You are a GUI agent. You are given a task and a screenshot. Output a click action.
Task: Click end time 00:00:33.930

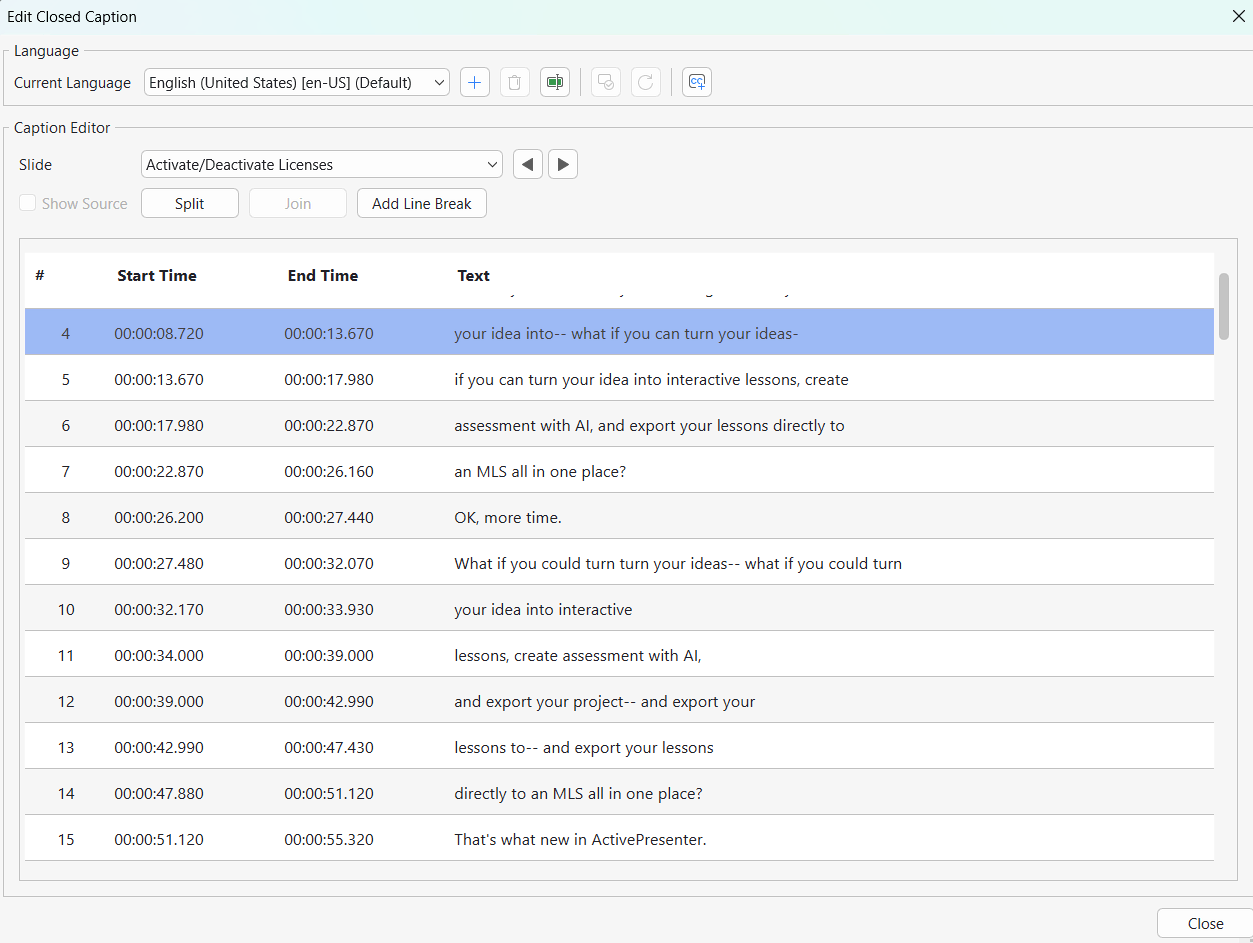[329, 610]
